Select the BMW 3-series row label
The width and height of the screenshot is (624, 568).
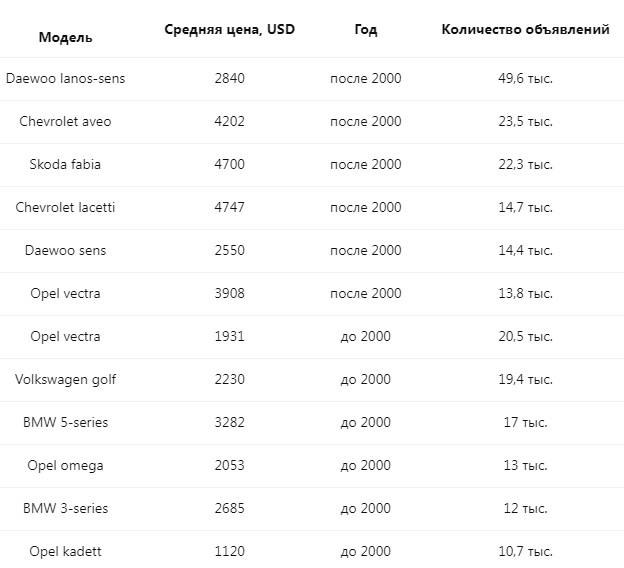(65, 508)
